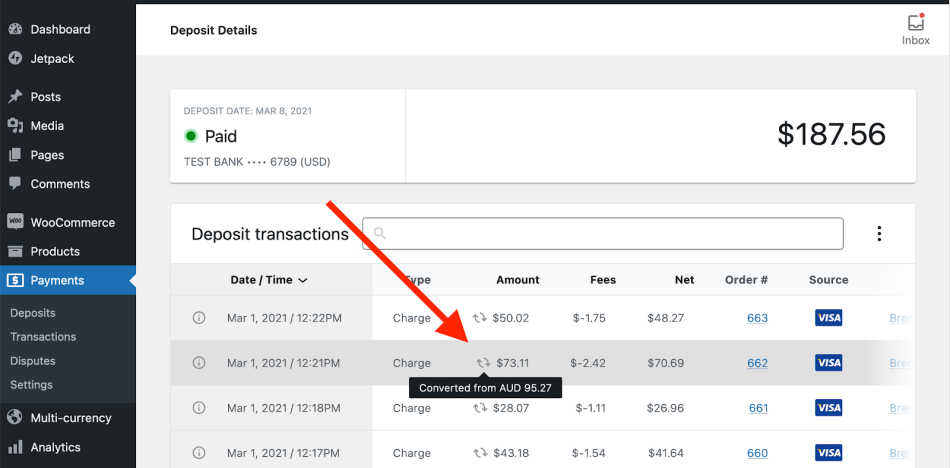Click the $-1.11 fee value
The width and height of the screenshot is (950, 468).
[x=591, y=408]
